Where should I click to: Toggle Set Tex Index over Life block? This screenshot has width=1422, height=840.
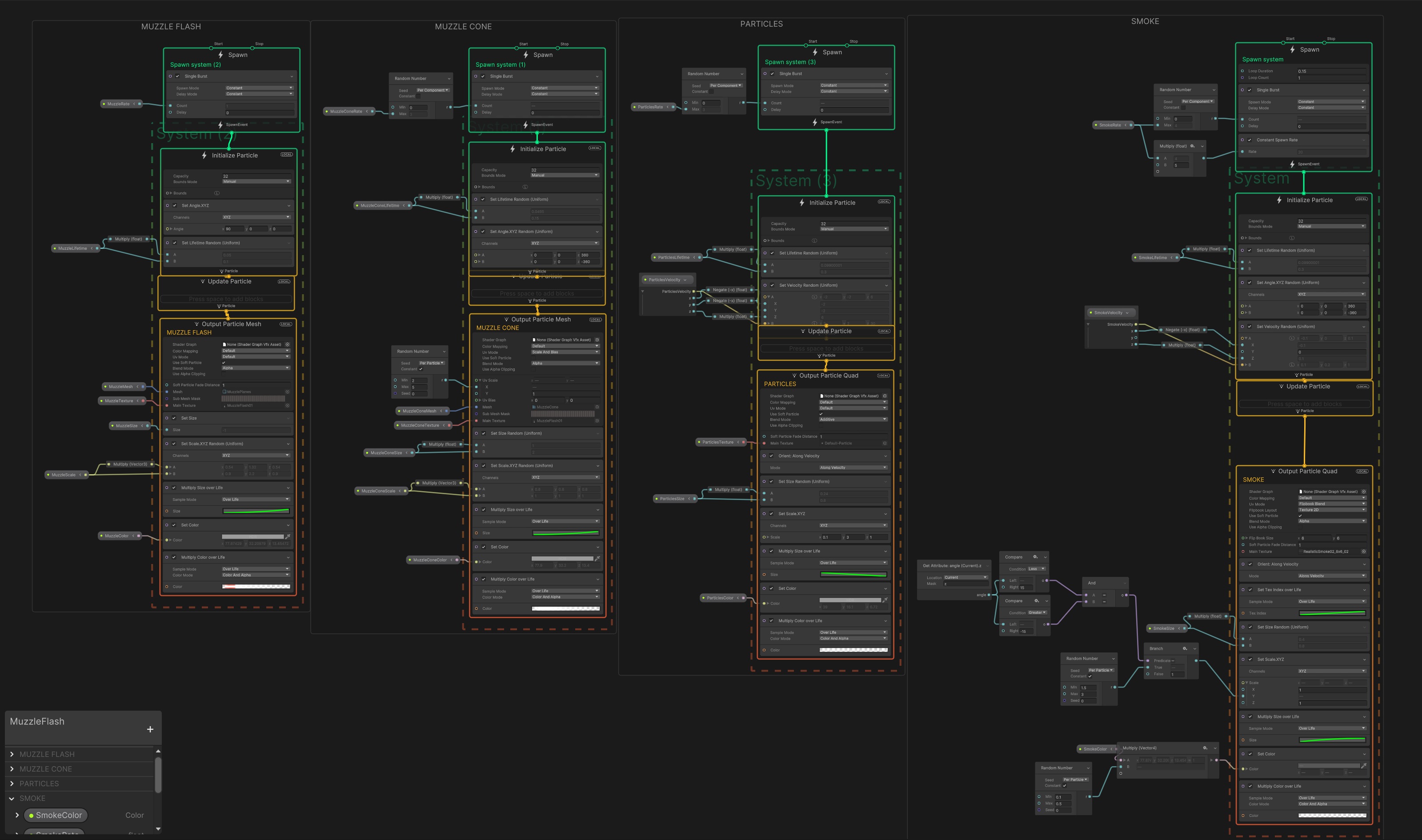[x=1250, y=589]
